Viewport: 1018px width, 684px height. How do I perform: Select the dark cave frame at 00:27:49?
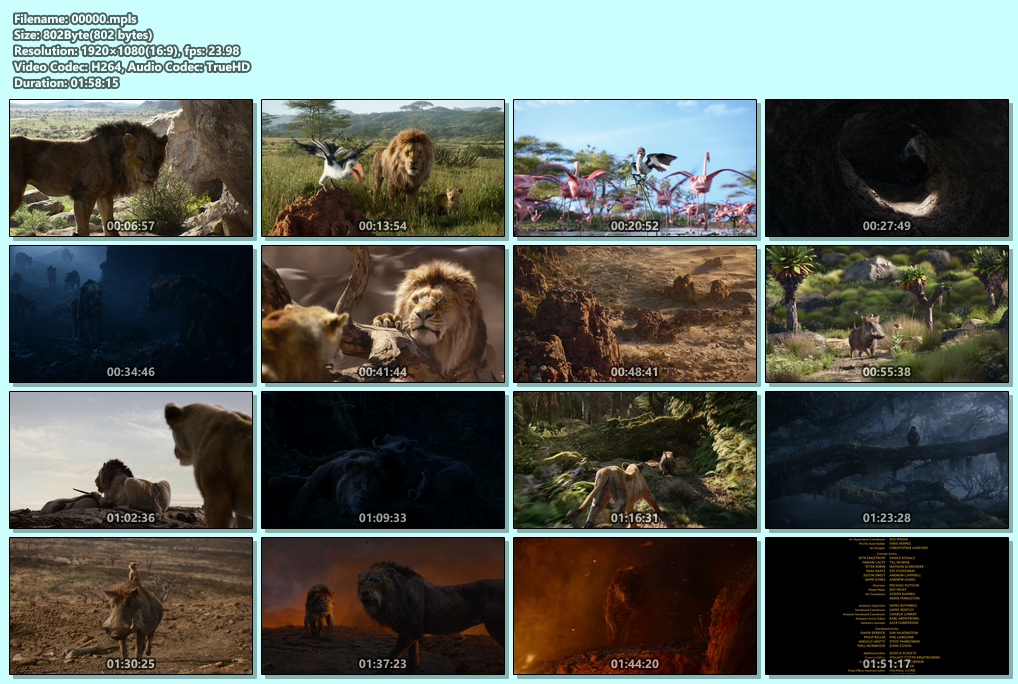887,168
